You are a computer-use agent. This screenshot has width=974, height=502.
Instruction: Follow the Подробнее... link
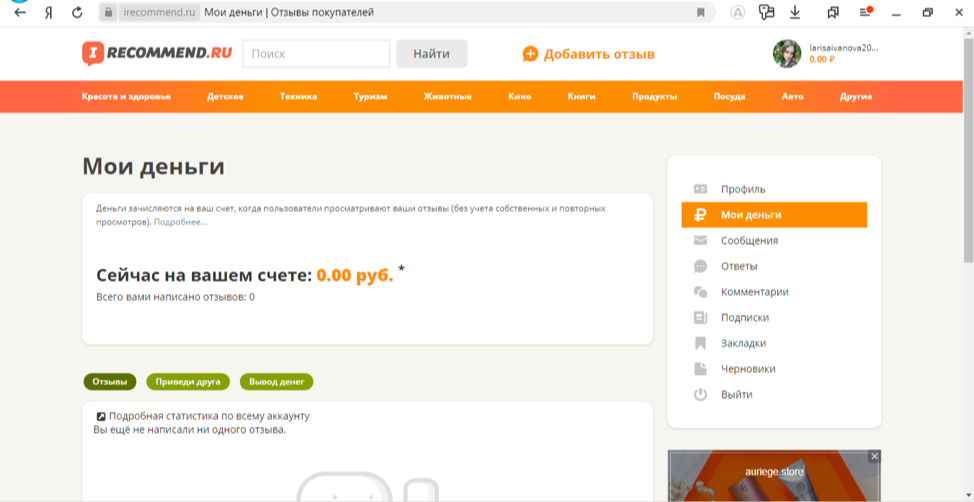181,222
